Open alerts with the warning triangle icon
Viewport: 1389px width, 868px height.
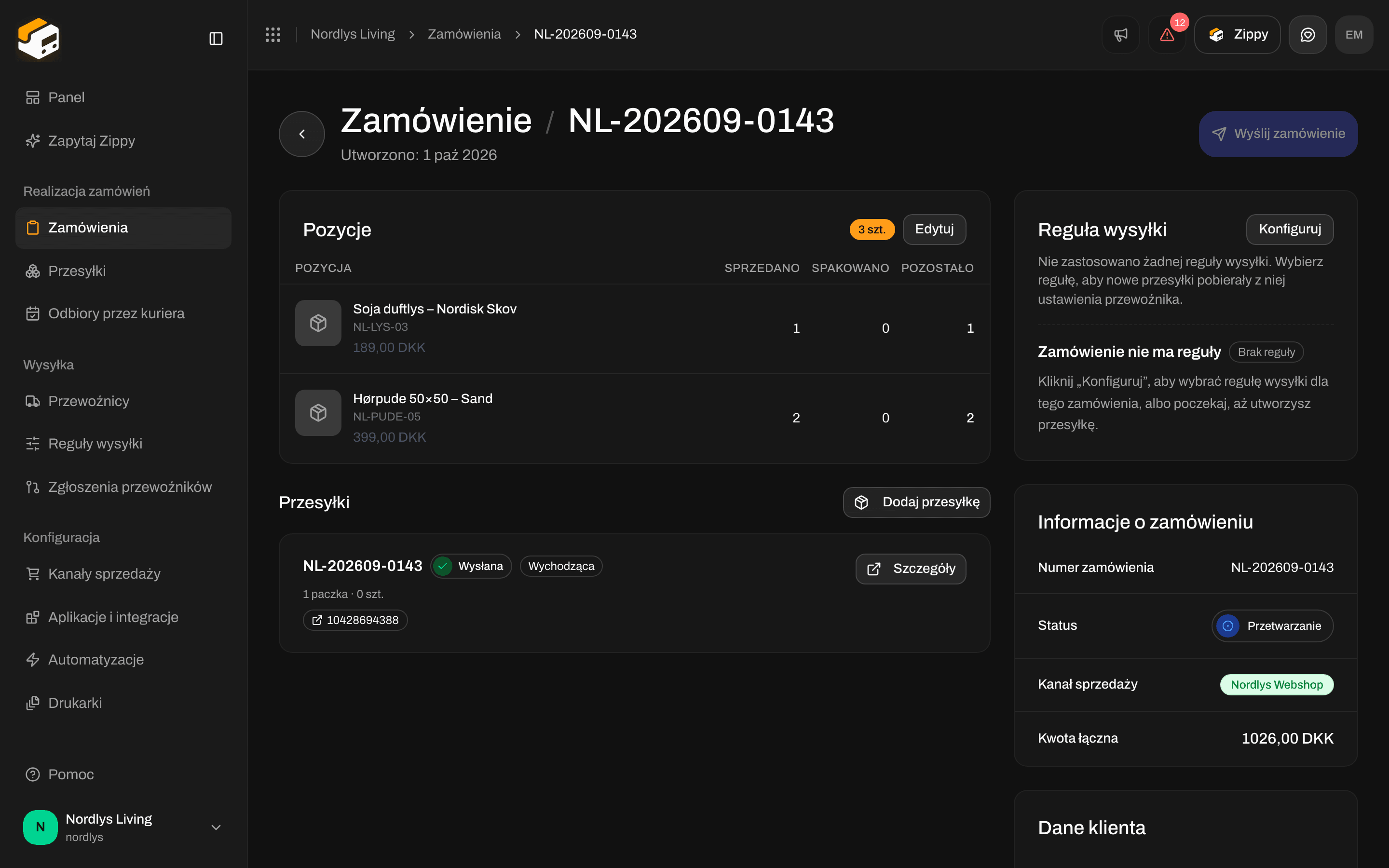click(1167, 34)
